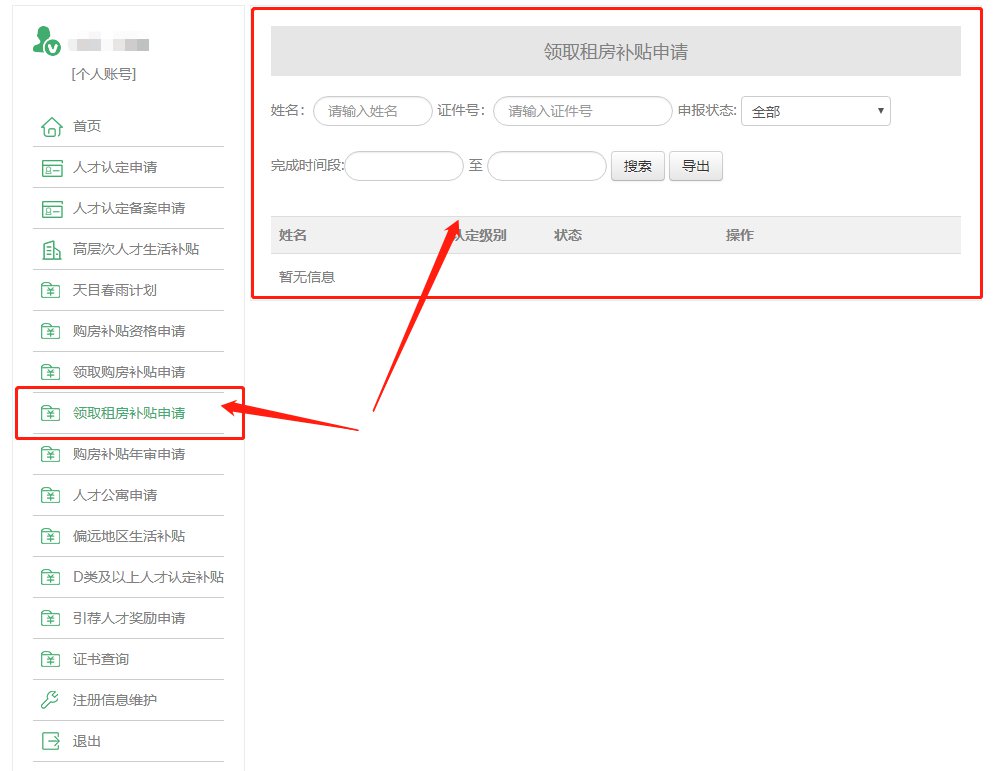Screen dimensions: 994x771
Task: Select 购房补贴资格申请 in the sidebar
Action: pyautogui.click(x=128, y=331)
